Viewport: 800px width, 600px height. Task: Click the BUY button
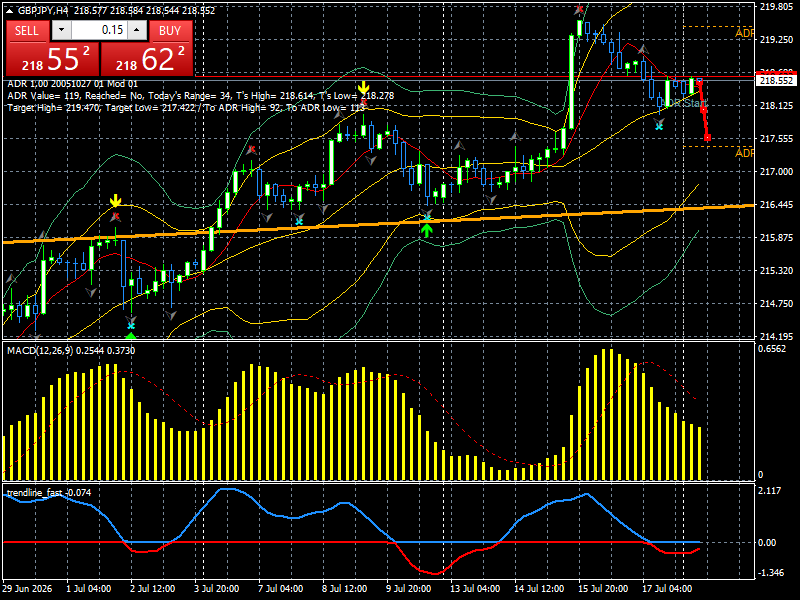[170, 31]
